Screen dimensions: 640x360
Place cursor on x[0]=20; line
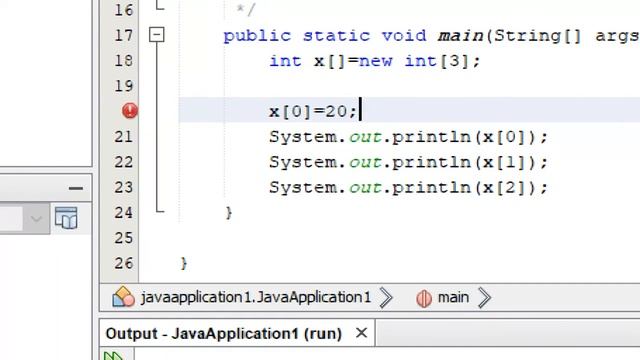[313, 111]
